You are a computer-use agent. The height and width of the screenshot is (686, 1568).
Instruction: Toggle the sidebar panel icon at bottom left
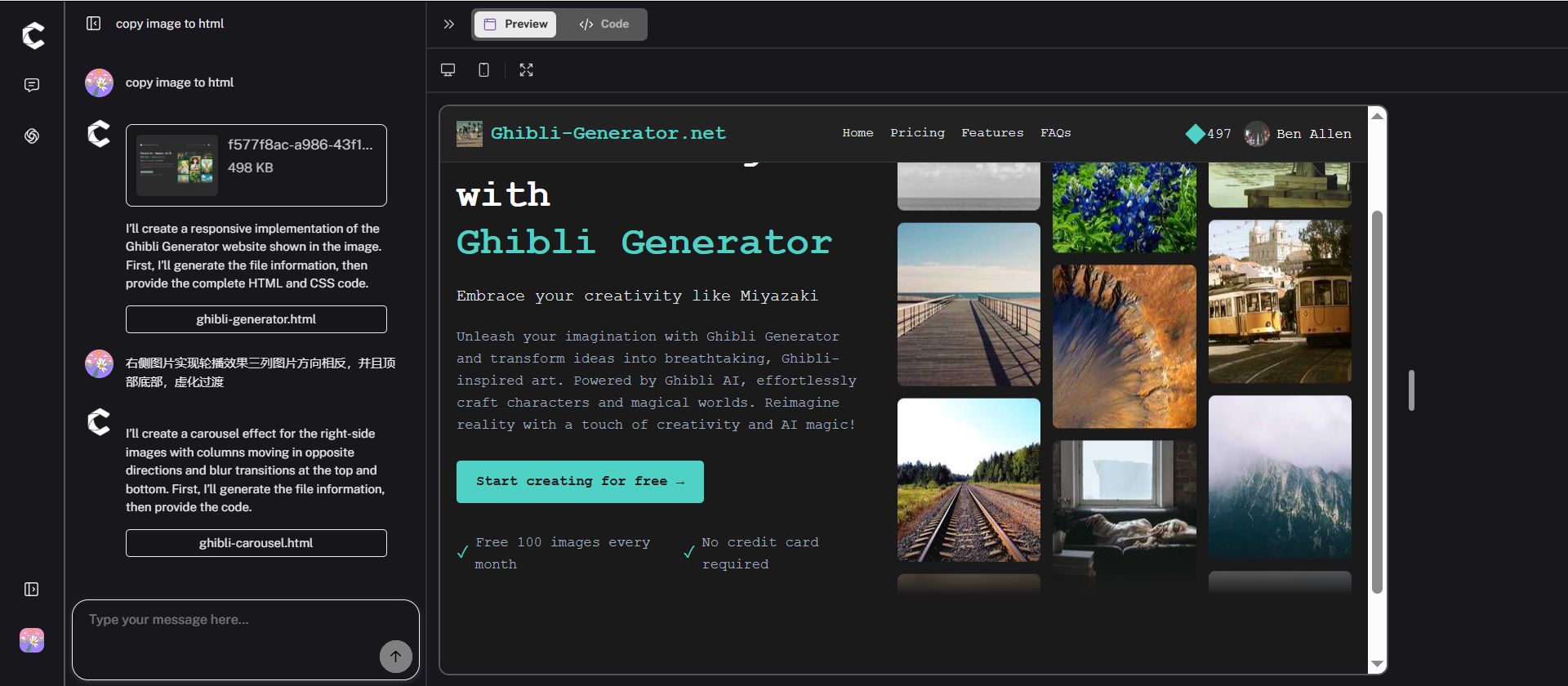(32, 590)
